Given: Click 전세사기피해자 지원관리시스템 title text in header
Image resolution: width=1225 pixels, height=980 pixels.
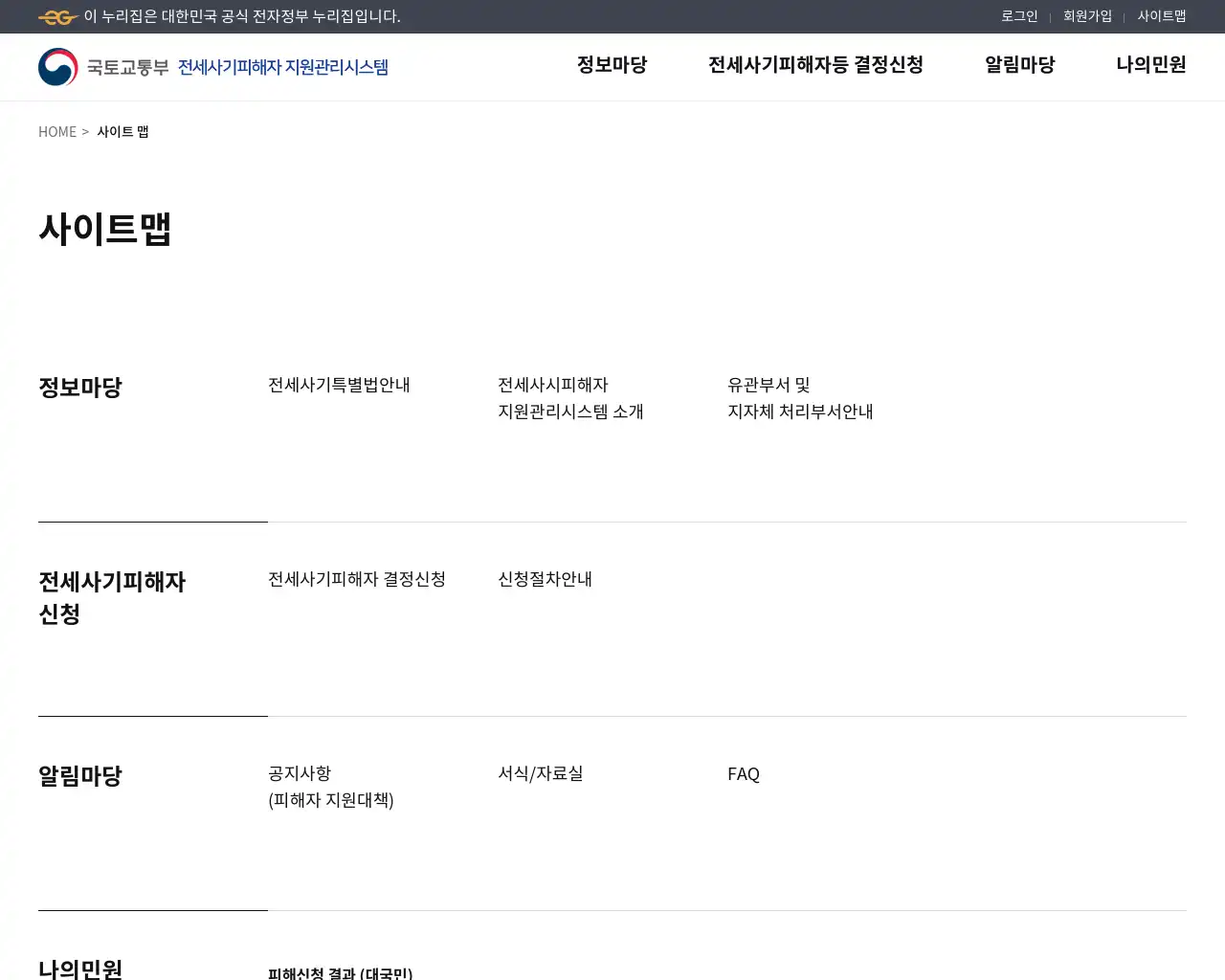Looking at the screenshot, I should (283, 67).
